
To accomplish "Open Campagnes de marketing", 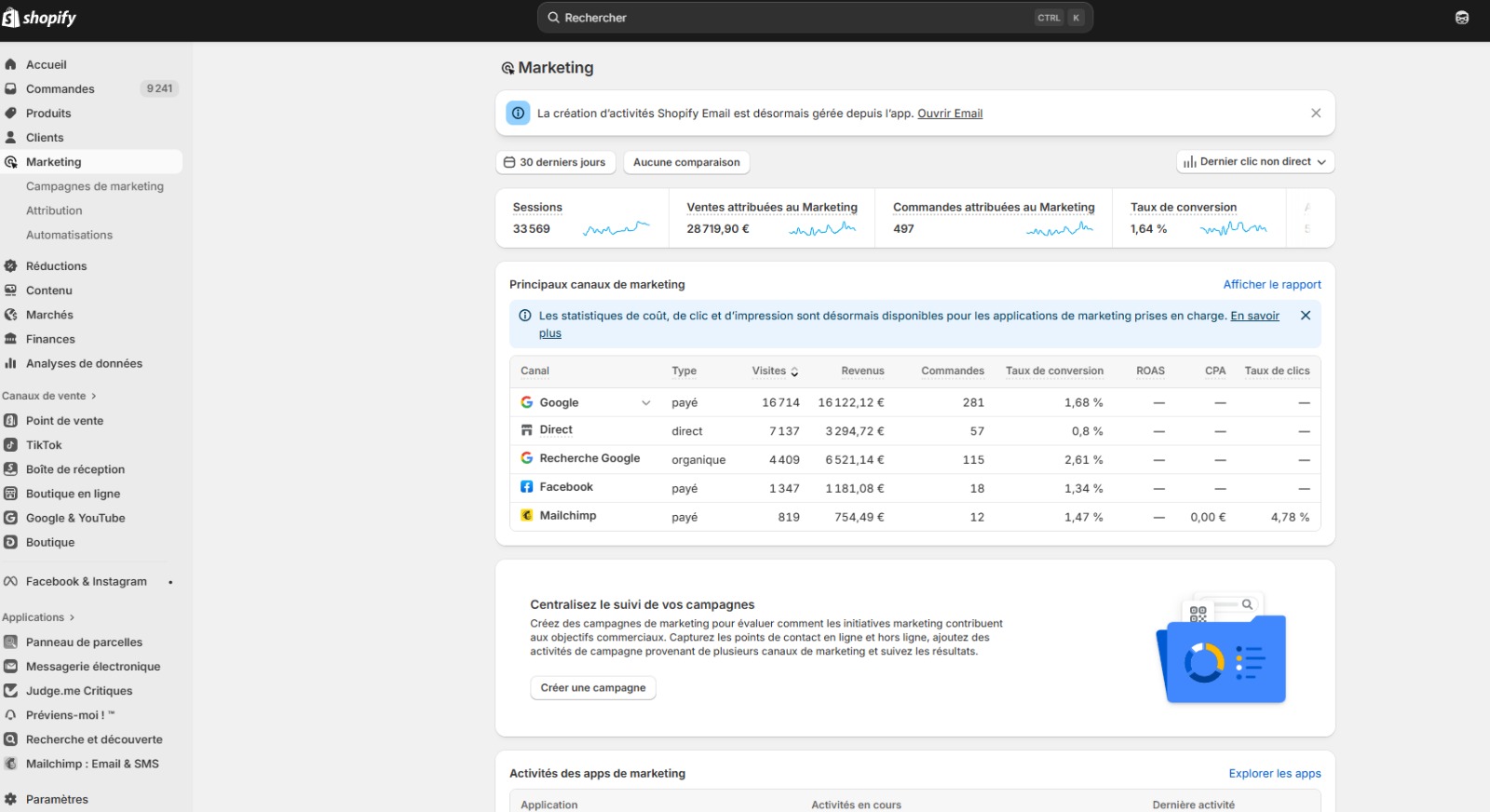I will 94,186.
